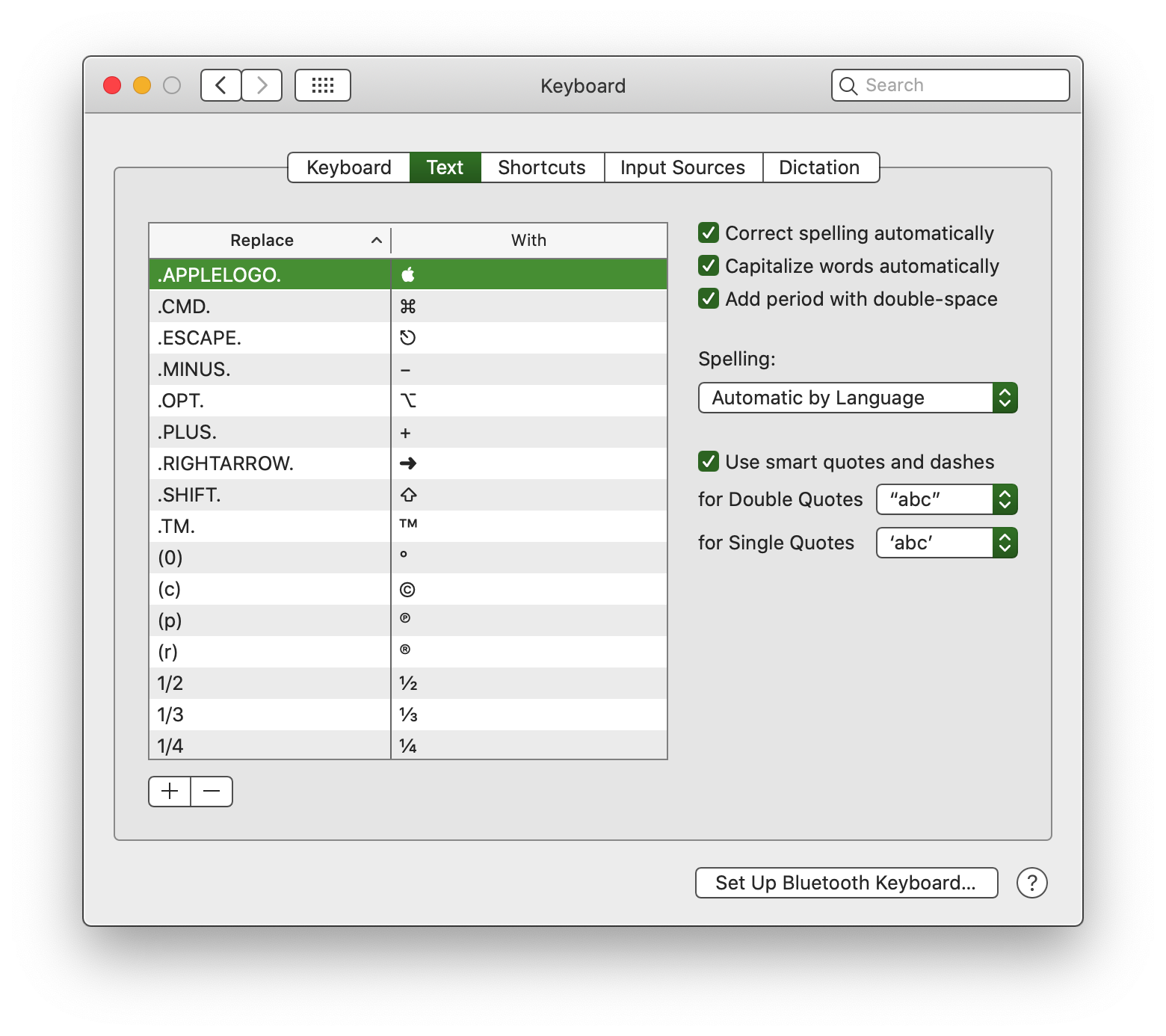1166x1036 pixels.
Task: Select the .TM. shortcut entry
Action: [x=270, y=526]
